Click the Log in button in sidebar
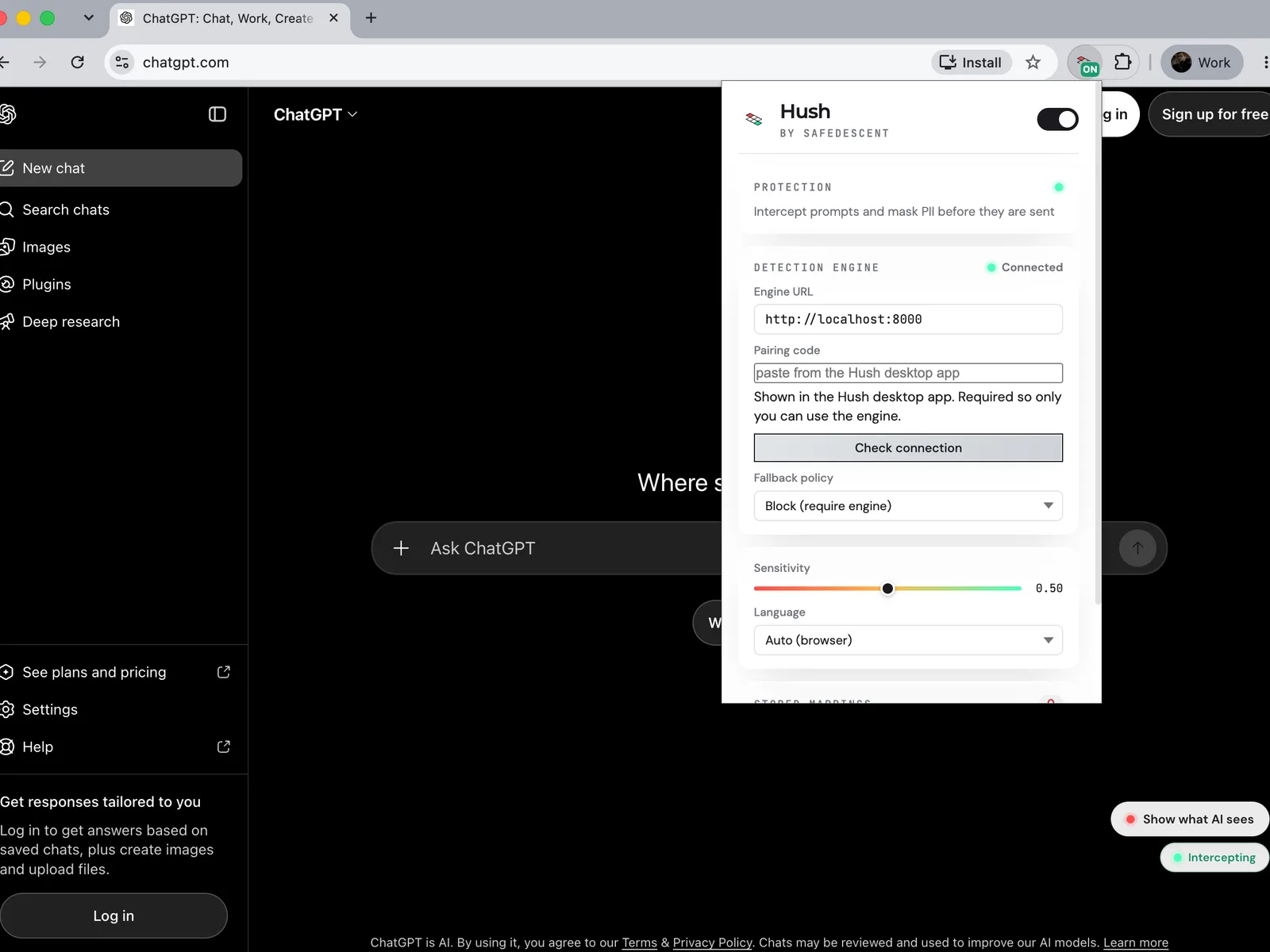Screen dimensions: 1270x952 pyautogui.click(x=114, y=916)
